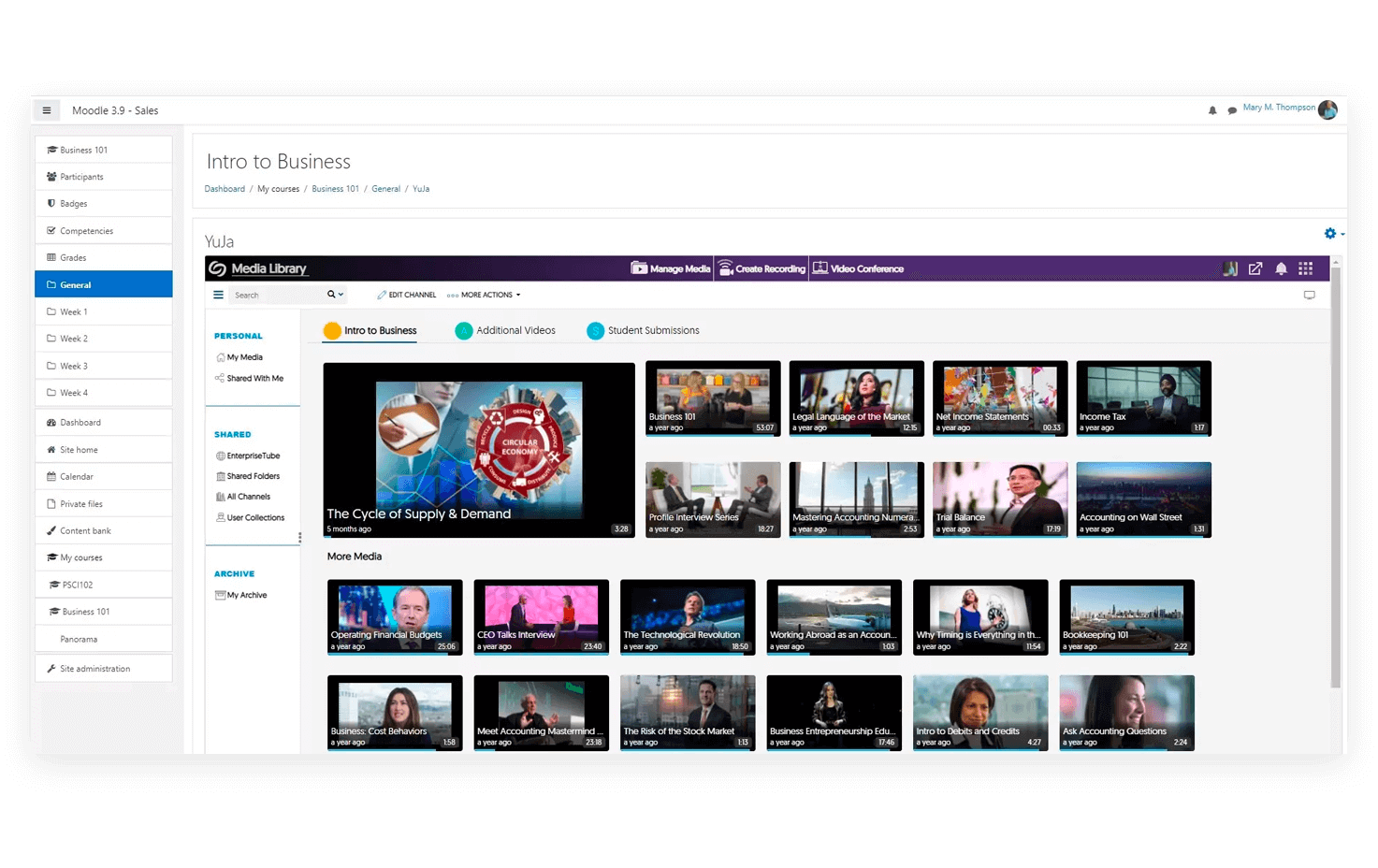Open Net Income Statements video
Screen dimensions: 1378x868
(1000, 398)
